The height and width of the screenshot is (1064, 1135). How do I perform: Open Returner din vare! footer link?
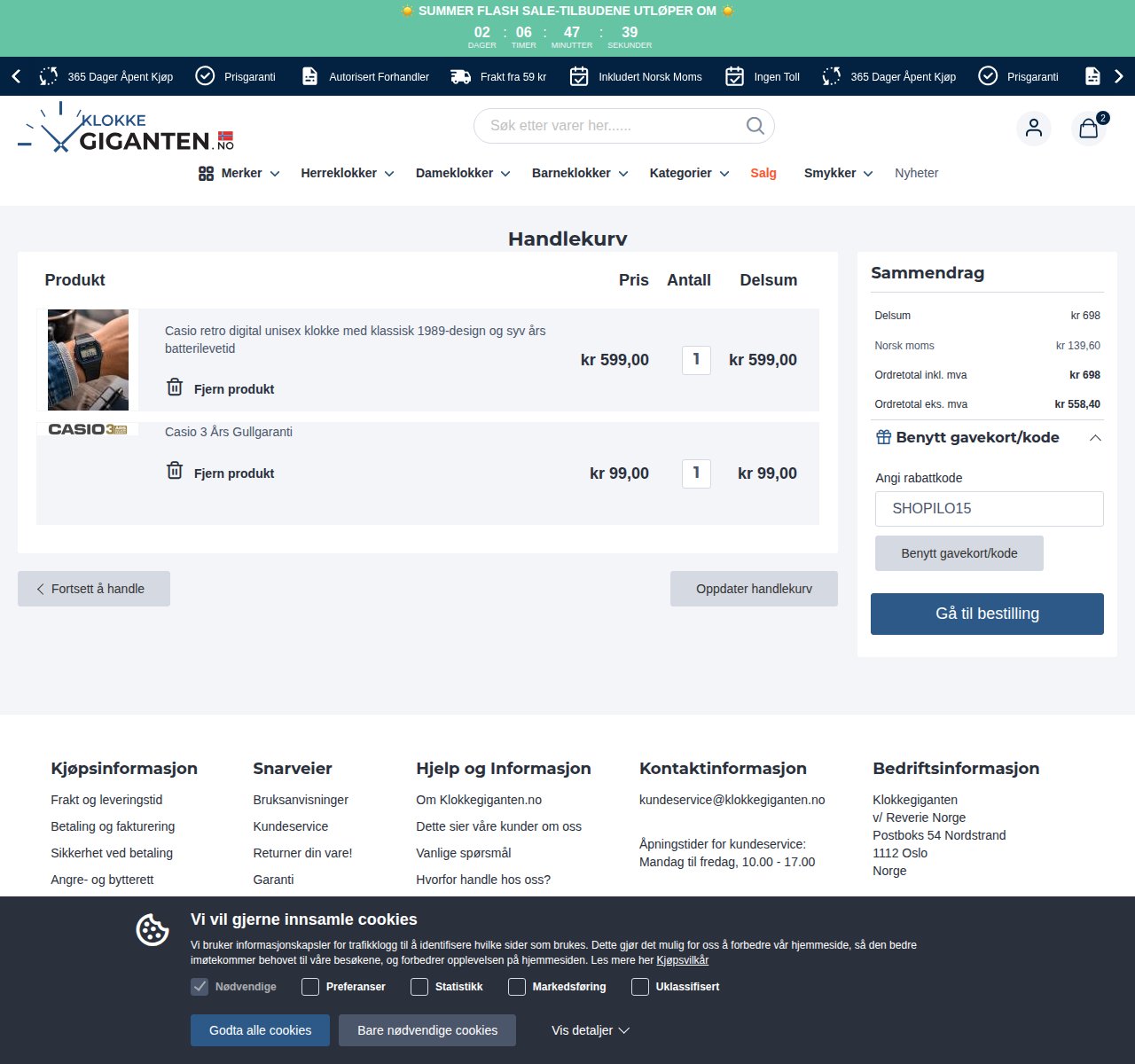coord(302,853)
